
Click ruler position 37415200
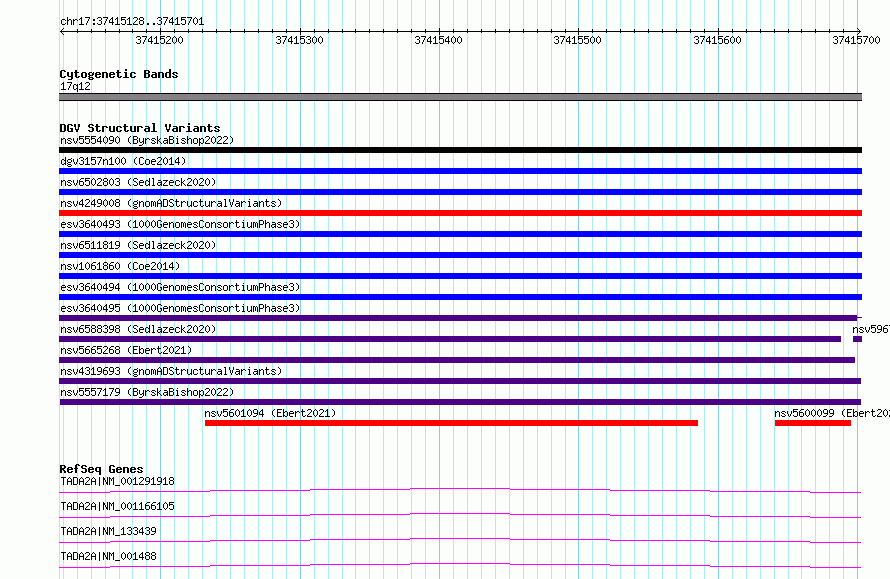click(x=159, y=40)
